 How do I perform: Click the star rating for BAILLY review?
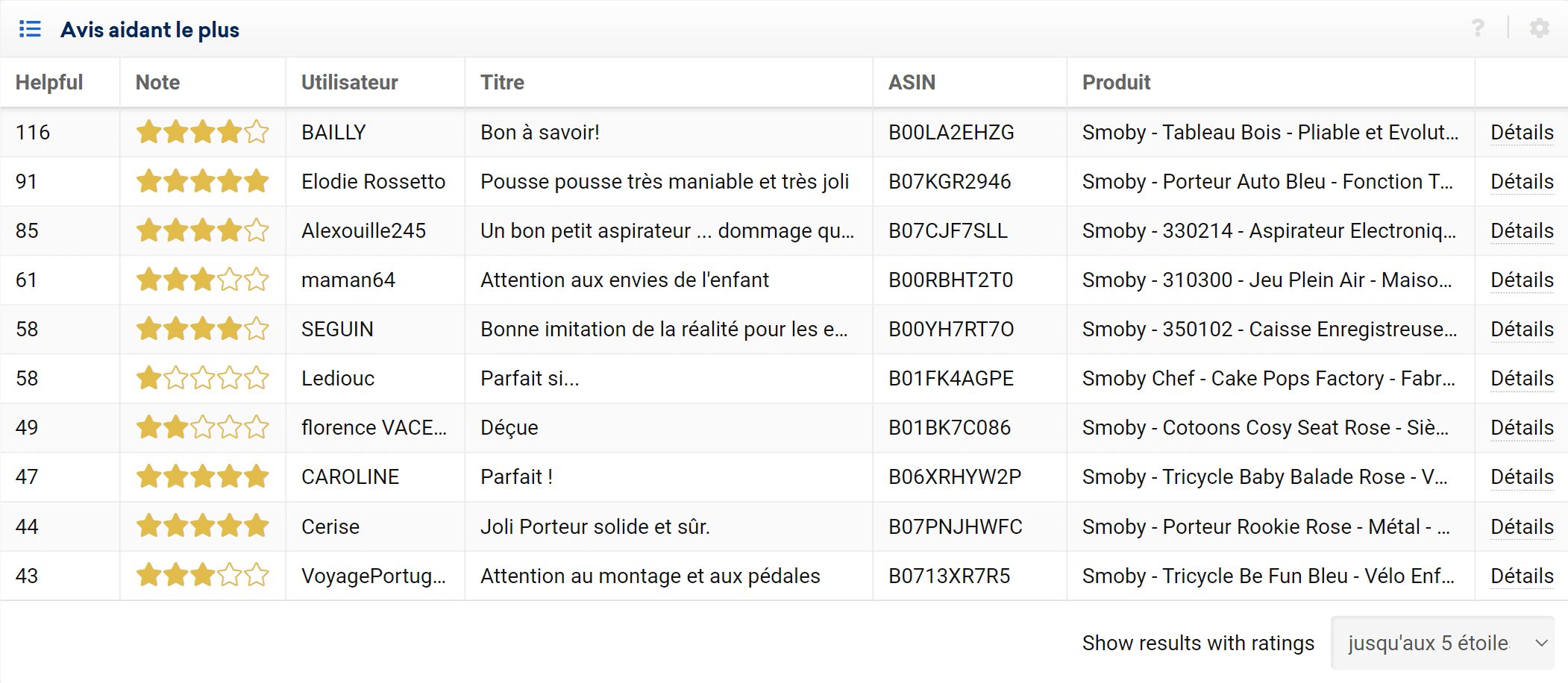pyautogui.click(x=202, y=132)
